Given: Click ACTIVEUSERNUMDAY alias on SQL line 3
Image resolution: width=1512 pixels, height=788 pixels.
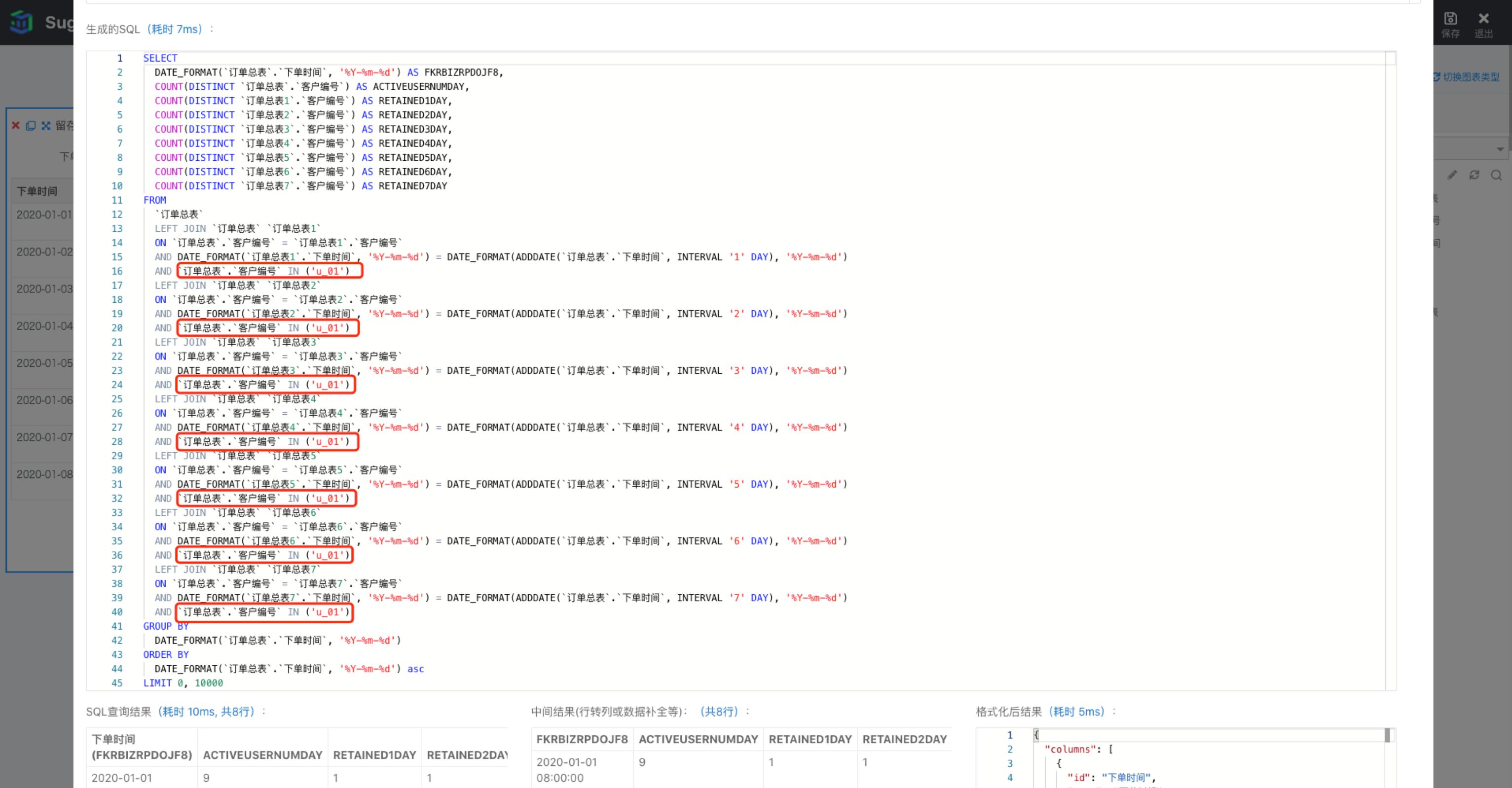Looking at the screenshot, I should tap(418, 86).
